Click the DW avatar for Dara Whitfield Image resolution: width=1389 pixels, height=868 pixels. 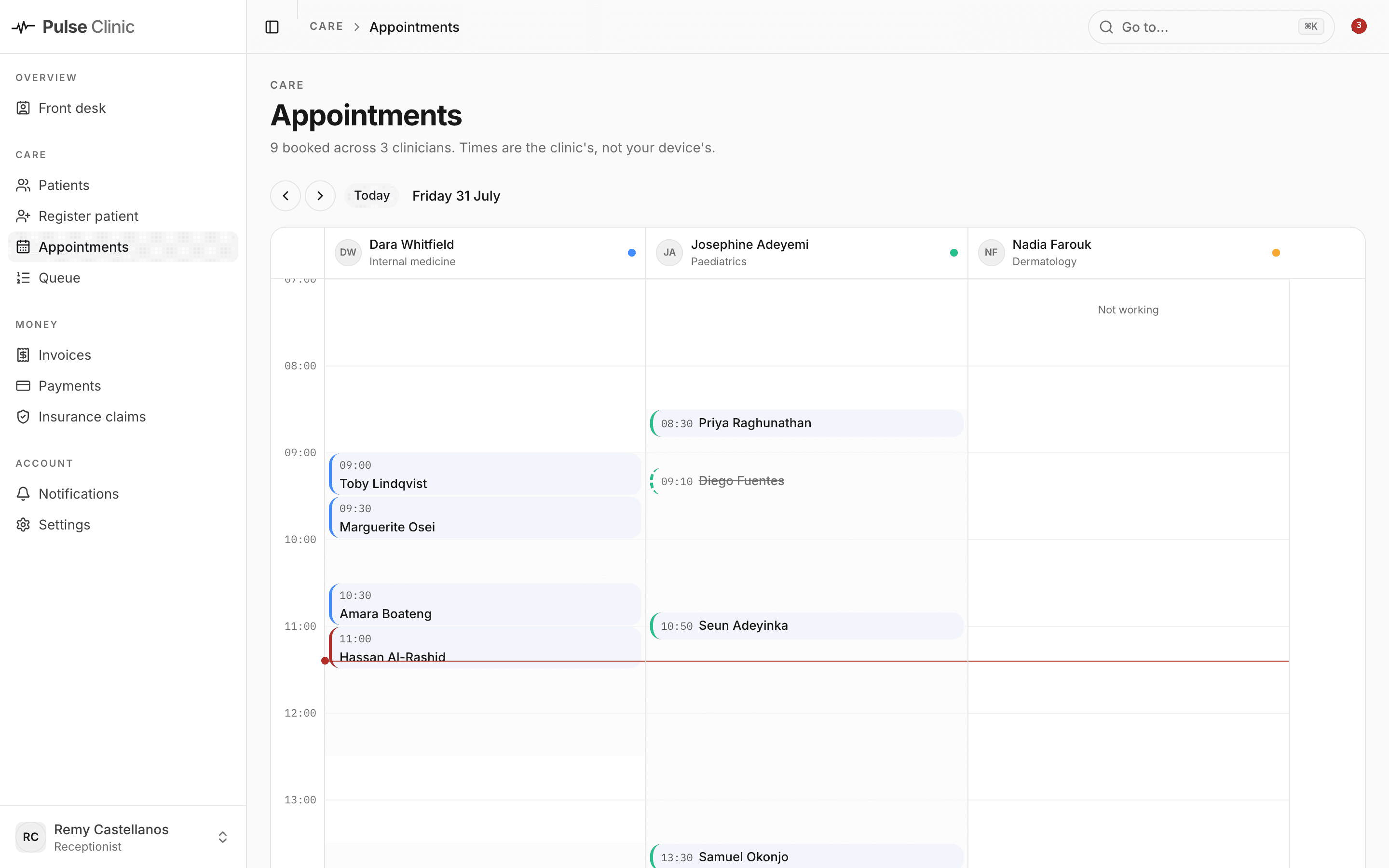(348, 253)
